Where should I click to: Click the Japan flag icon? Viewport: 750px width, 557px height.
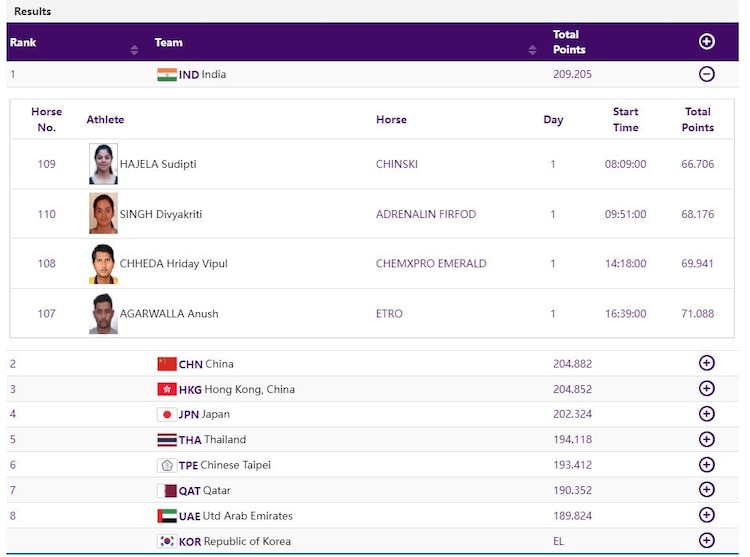166,414
